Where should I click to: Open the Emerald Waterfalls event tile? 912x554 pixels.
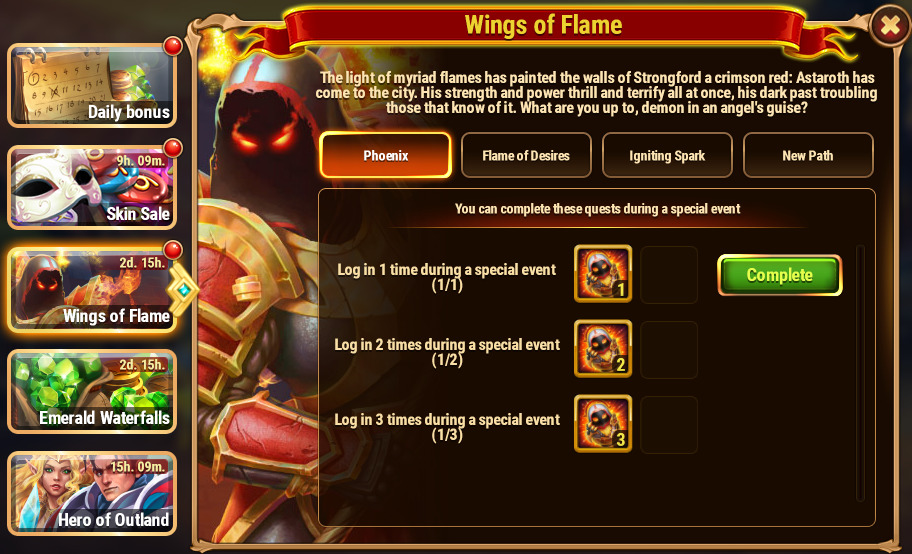point(92,391)
